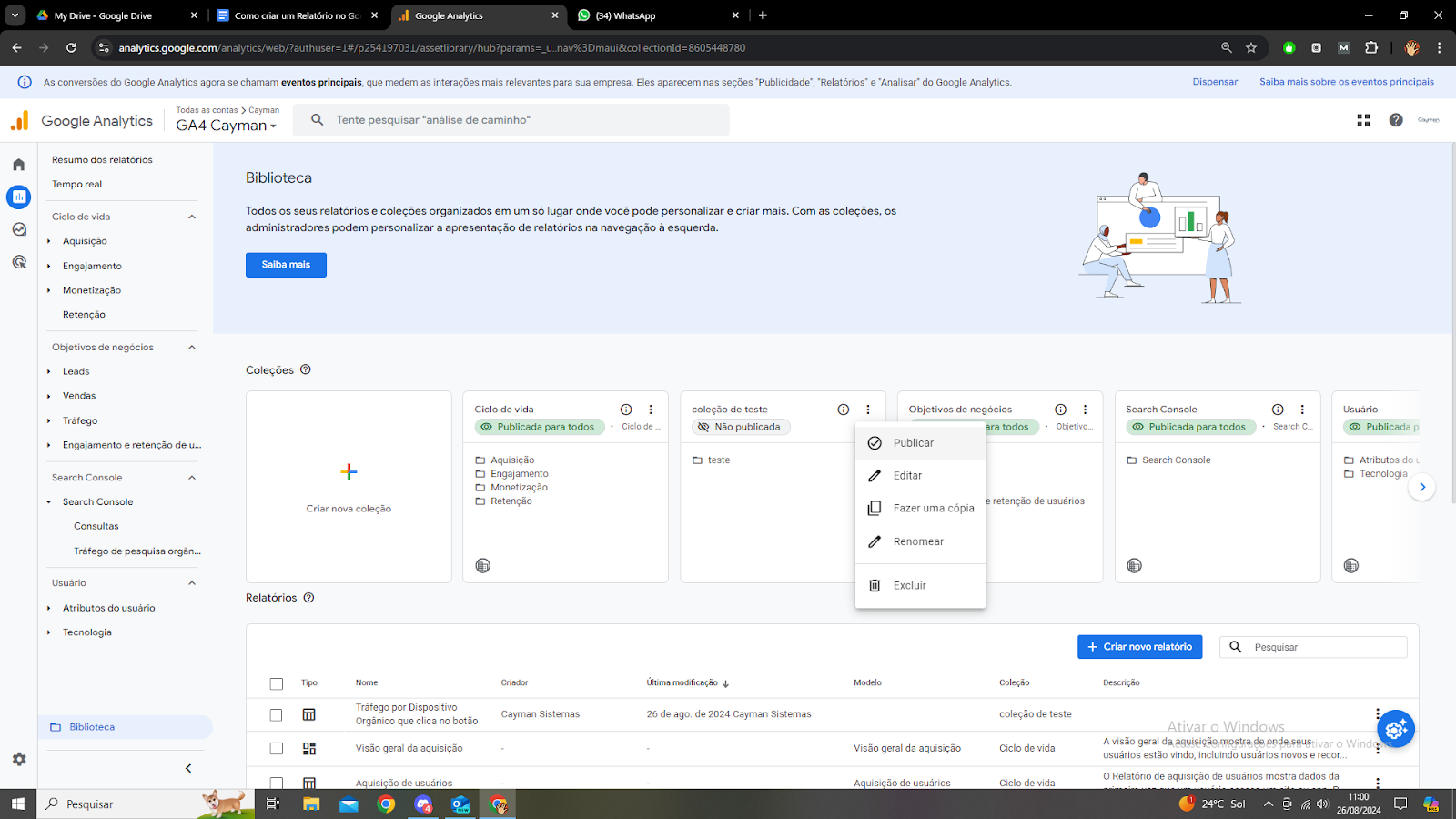Open the Help question mark icon
The width and height of the screenshot is (1456, 819).
tap(1396, 120)
